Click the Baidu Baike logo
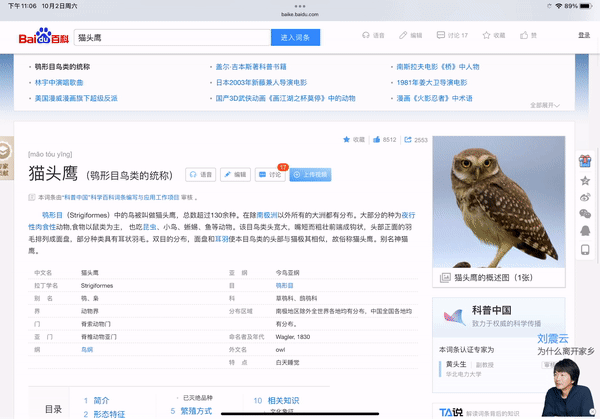Image resolution: width=600 pixels, height=419 pixels. pyautogui.click(x=44, y=36)
